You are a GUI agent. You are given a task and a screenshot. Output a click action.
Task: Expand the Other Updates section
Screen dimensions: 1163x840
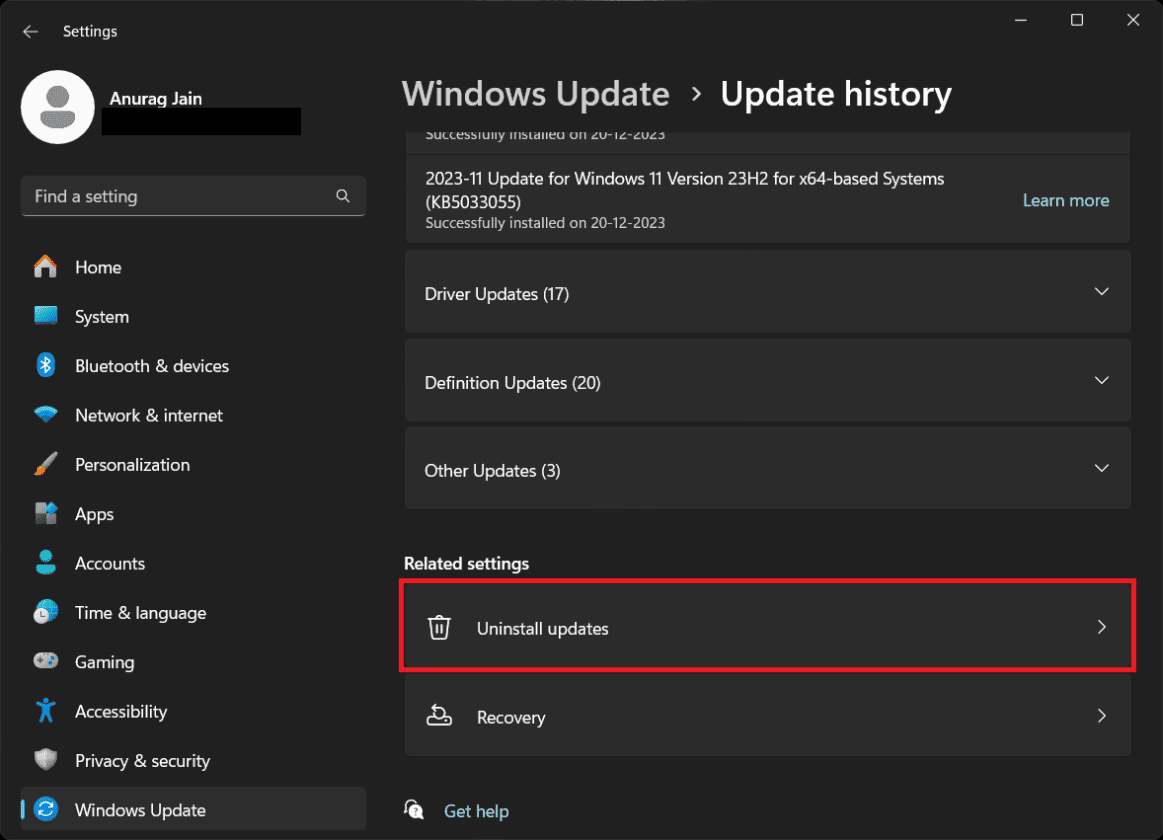click(1101, 468)
